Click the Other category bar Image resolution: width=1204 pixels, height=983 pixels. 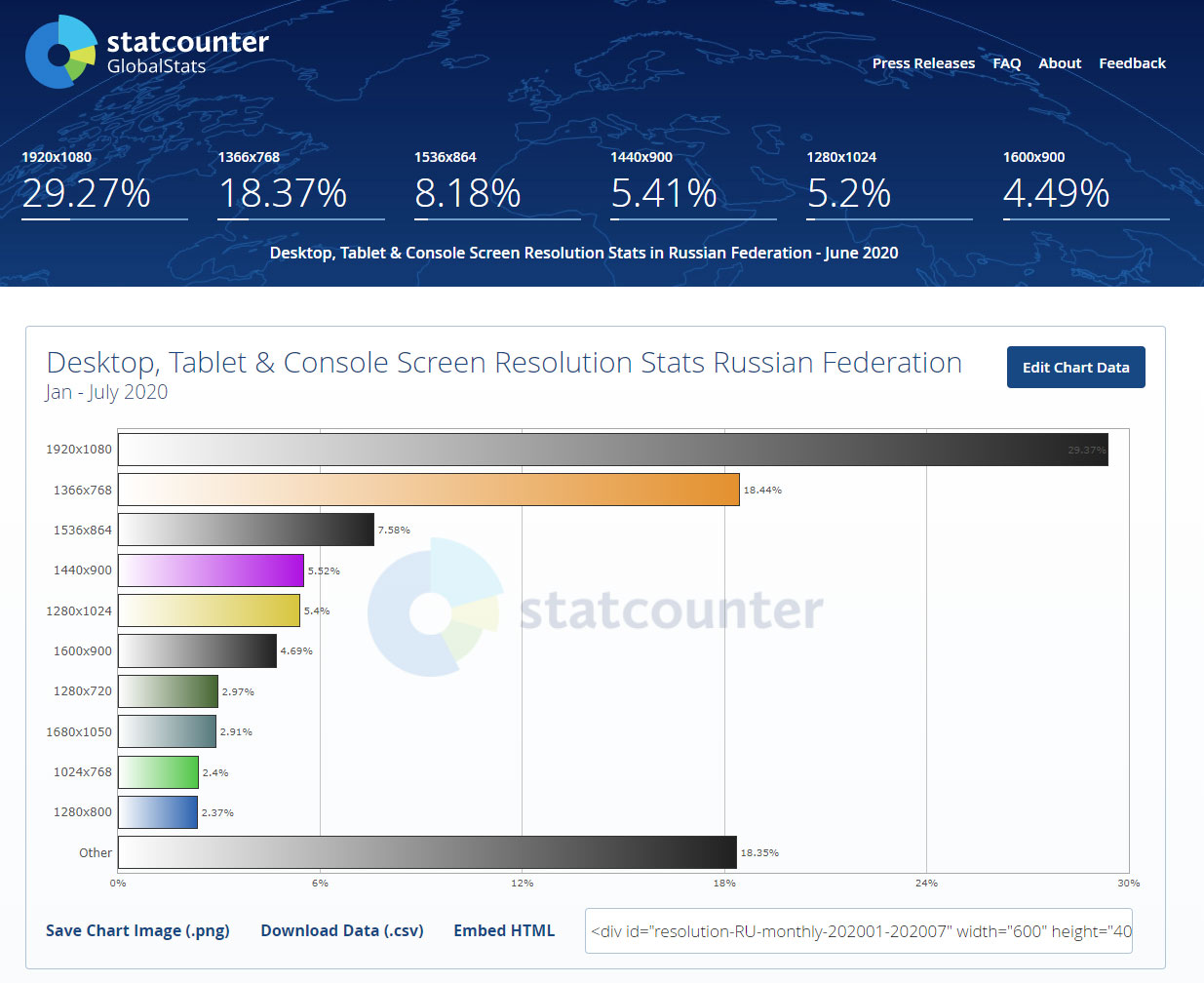427,852
